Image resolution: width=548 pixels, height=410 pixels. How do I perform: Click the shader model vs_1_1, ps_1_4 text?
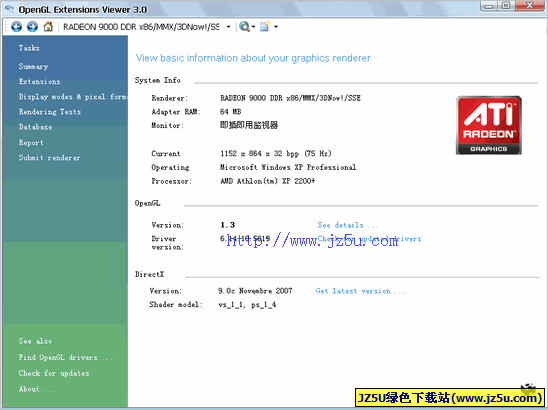coord(247,305)
